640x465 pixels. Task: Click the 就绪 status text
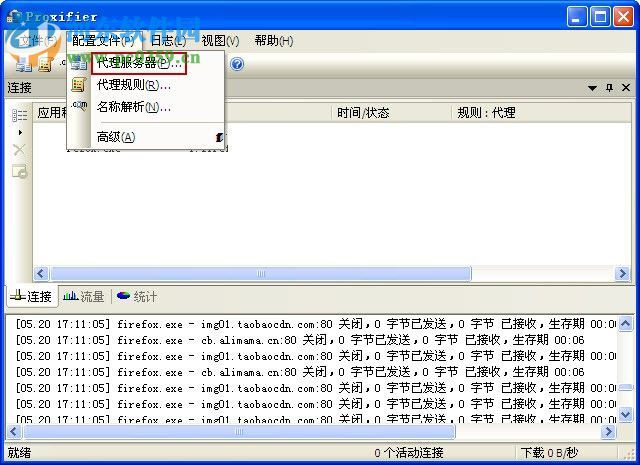point(19,452)
